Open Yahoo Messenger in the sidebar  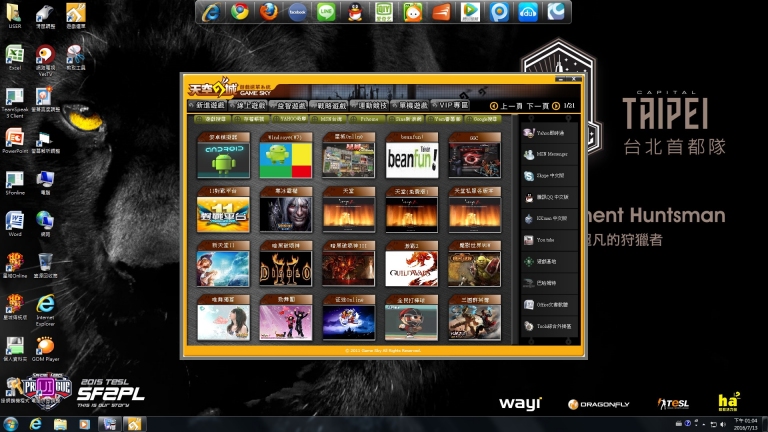click(x=549, y=133)
